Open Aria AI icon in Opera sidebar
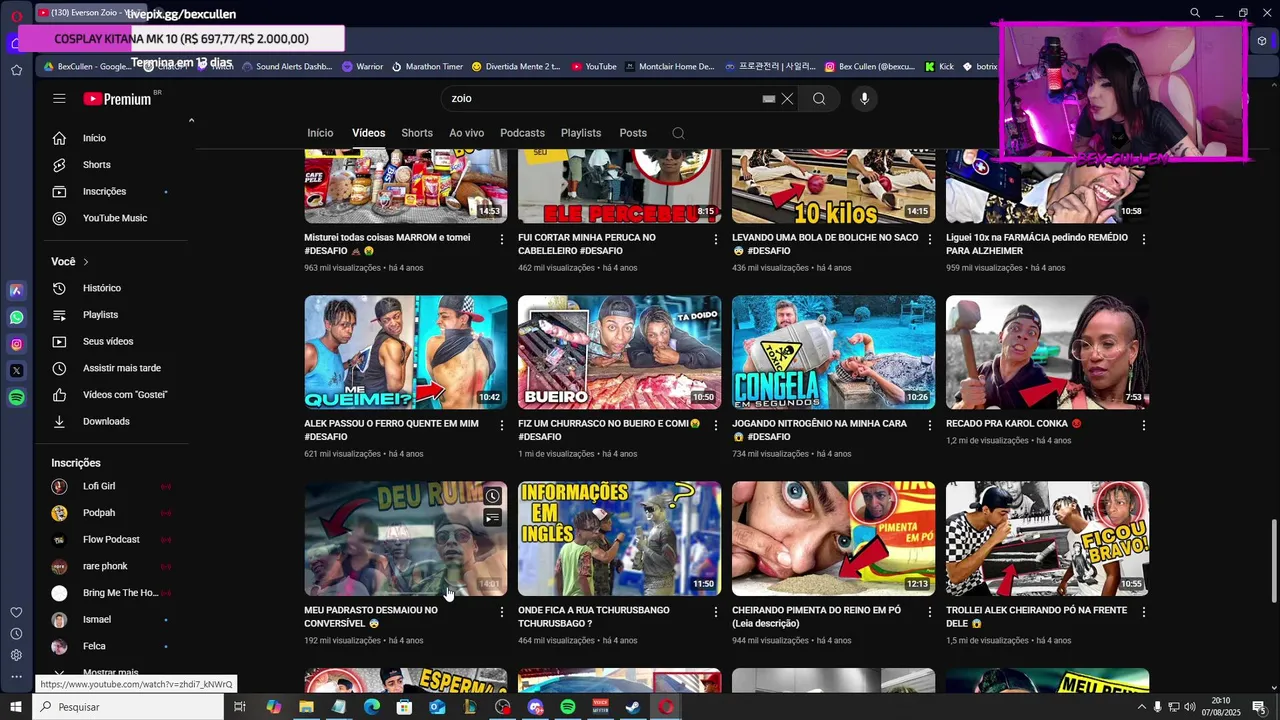Viewport: 1280px width, 720px height. [x=16, y=290]
